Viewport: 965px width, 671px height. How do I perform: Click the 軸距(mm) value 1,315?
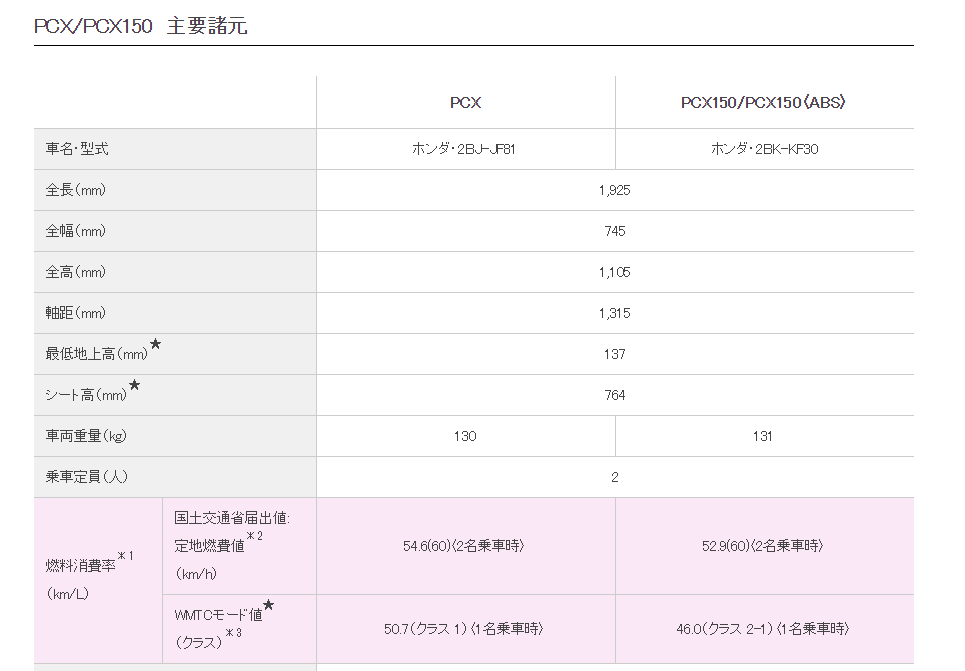[x=614, y=313]
